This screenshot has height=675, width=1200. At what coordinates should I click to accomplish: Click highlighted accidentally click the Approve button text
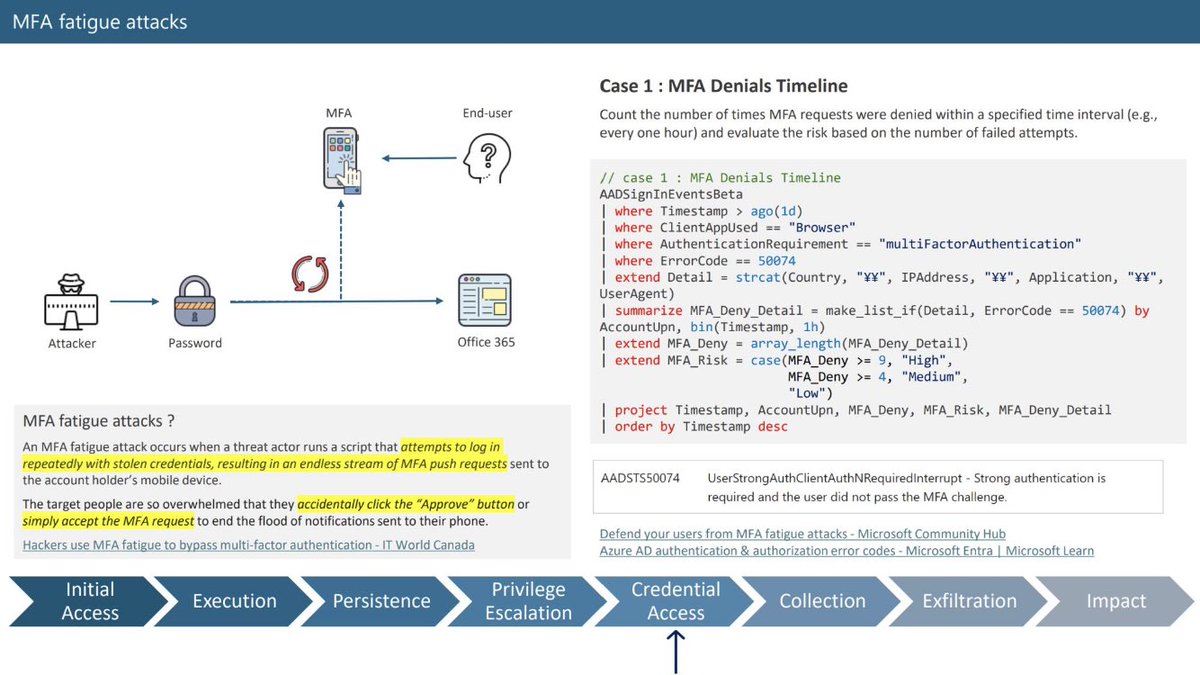(x=406, y=503)
